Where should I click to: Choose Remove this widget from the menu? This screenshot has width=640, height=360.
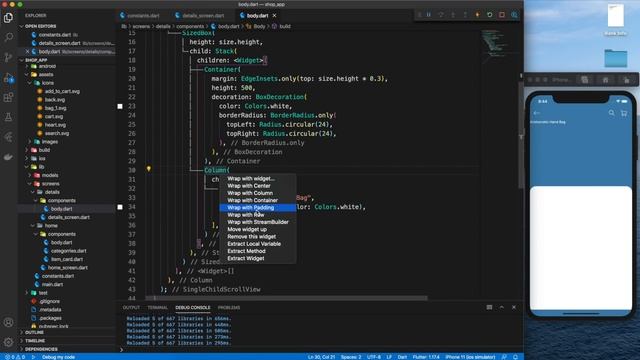258,237
